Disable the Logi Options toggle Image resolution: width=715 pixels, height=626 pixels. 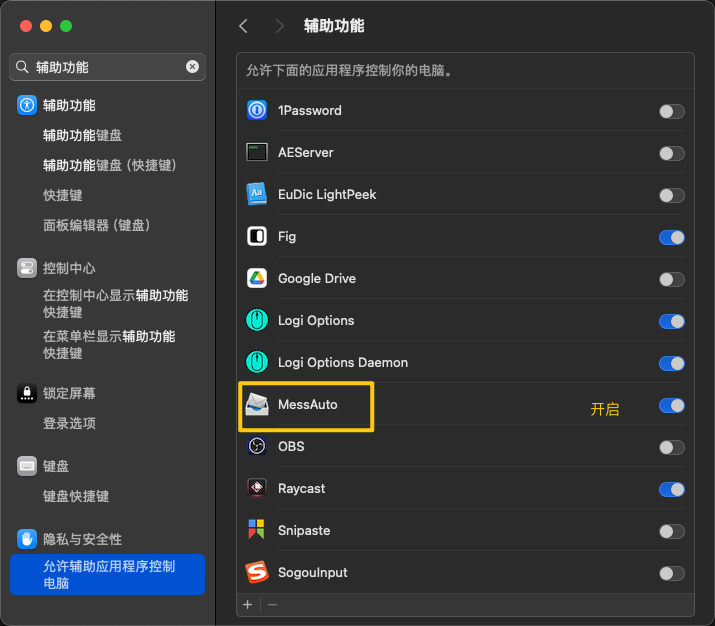[671, 321]
